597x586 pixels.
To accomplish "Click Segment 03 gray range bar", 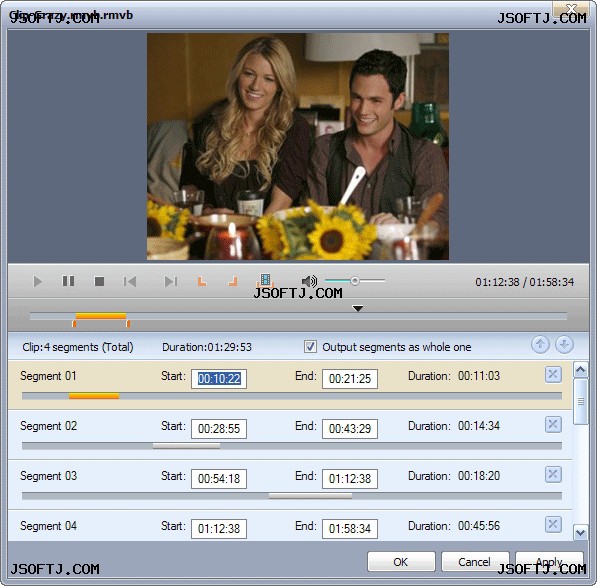I will click(x=310, y=496).
